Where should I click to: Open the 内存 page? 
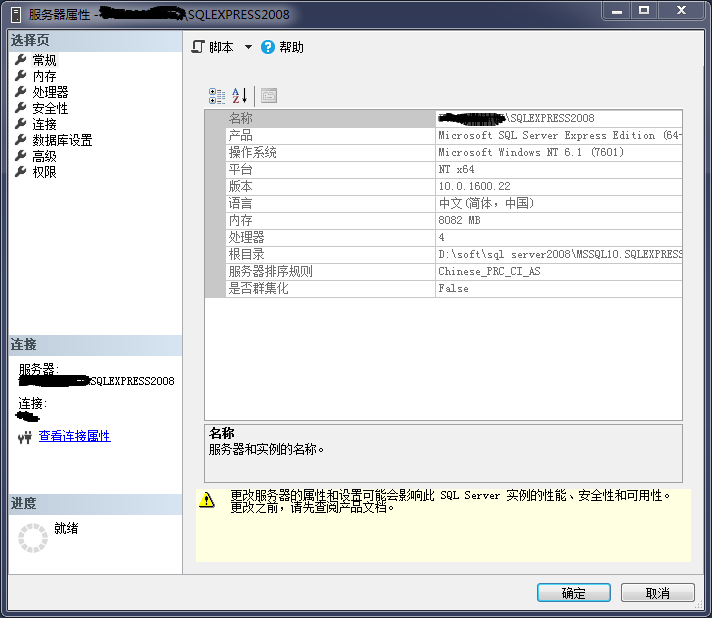44,76
